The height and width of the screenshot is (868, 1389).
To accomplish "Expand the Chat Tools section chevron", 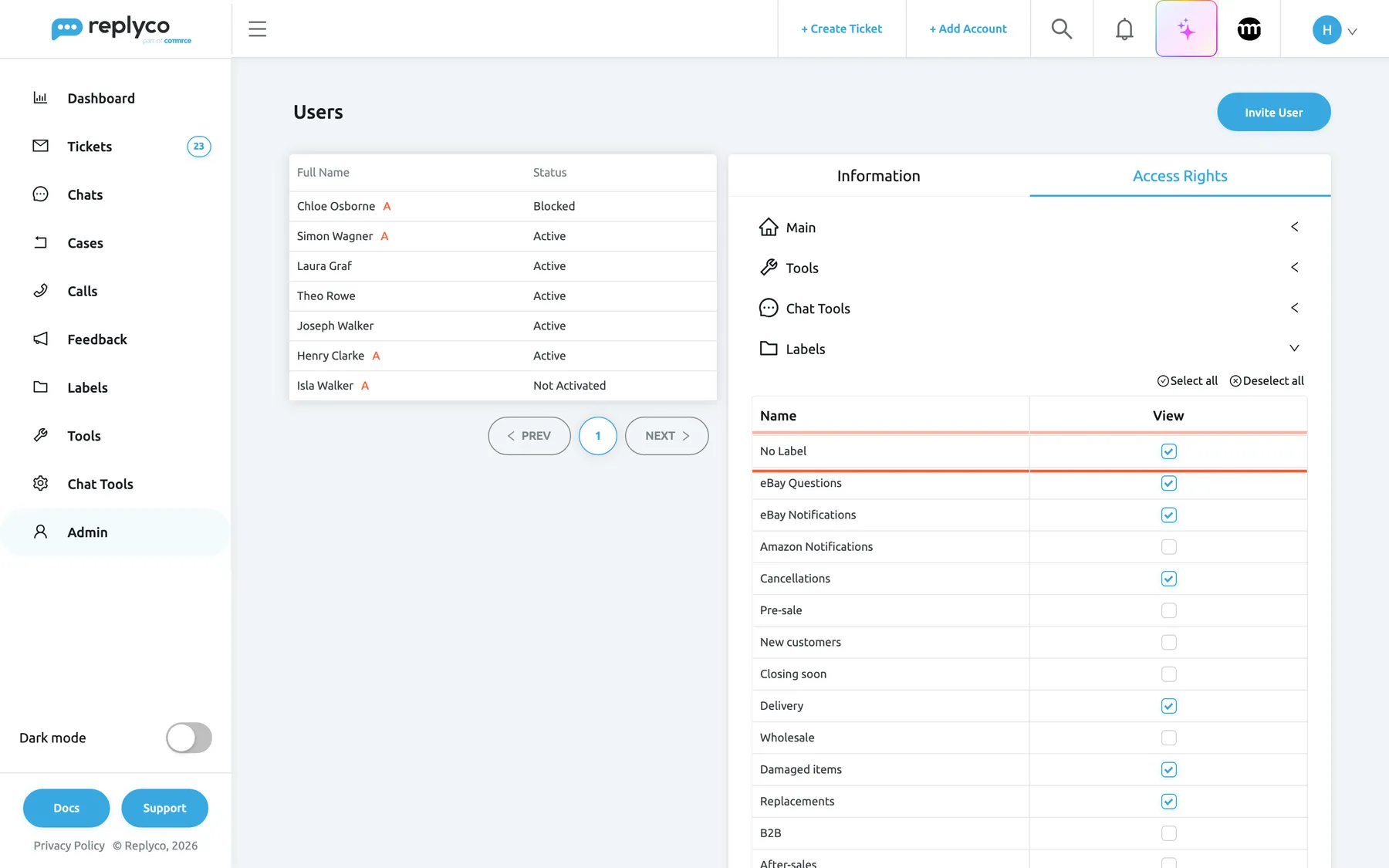I will pyautogui.click(x=1294, y=308).
